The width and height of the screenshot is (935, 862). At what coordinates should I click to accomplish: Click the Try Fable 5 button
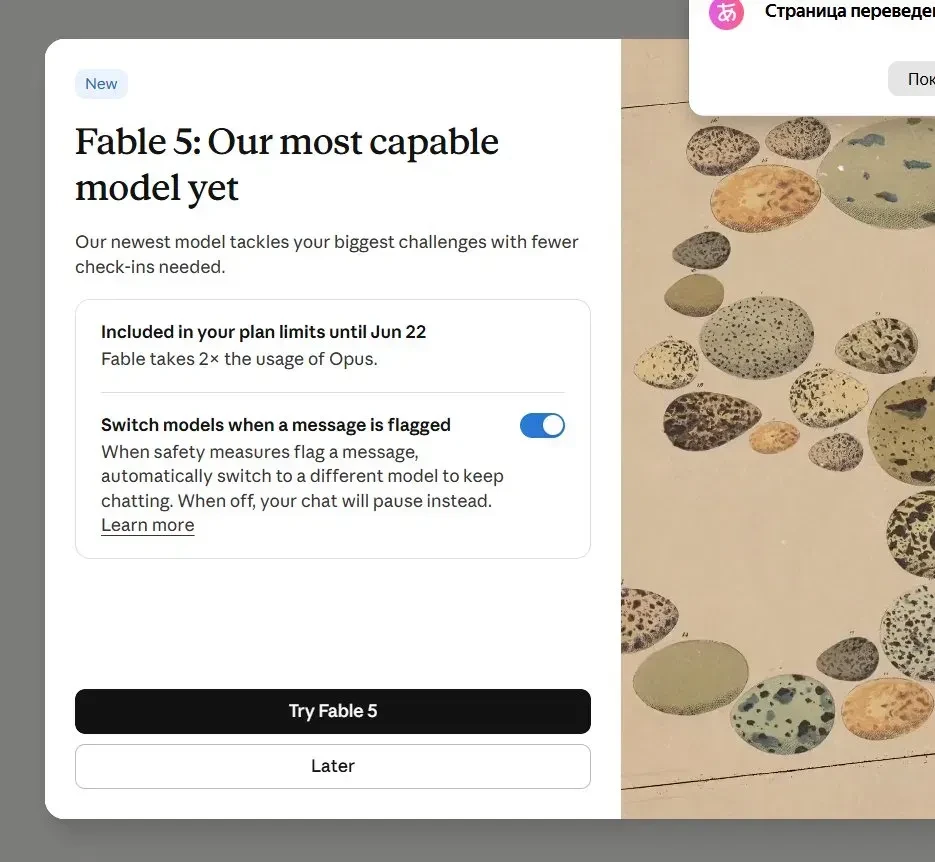(x=333, y=711)
